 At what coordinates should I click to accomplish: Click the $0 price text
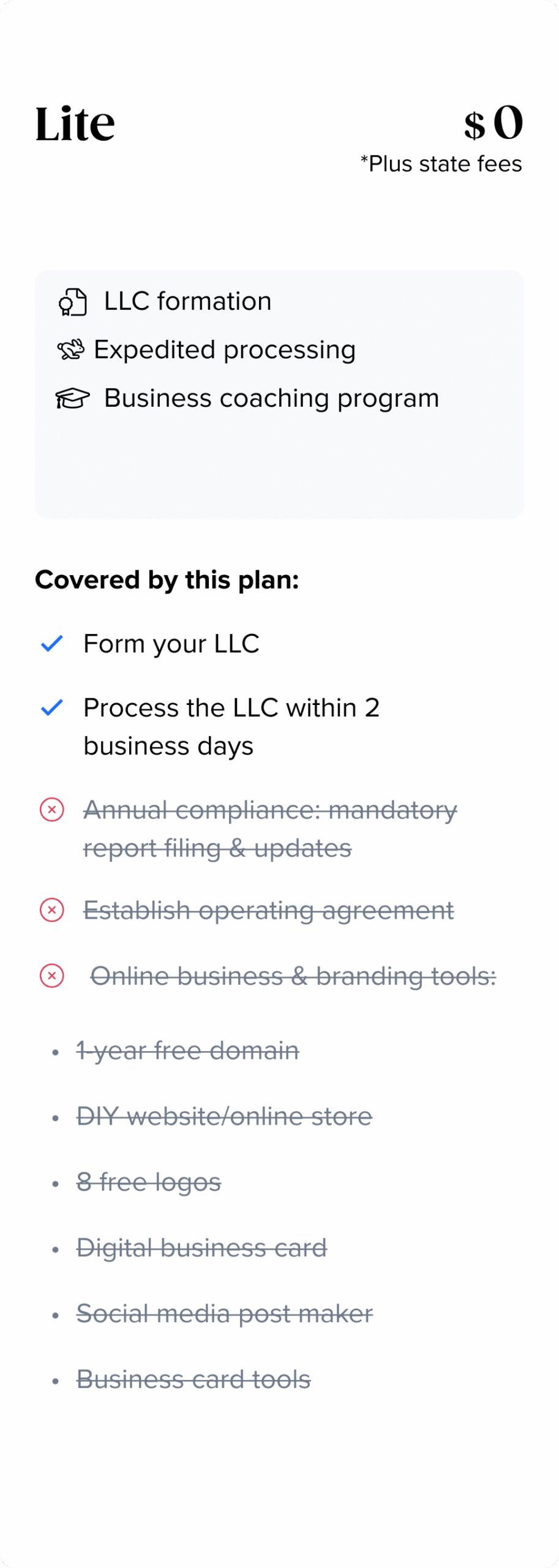[493, 123]
